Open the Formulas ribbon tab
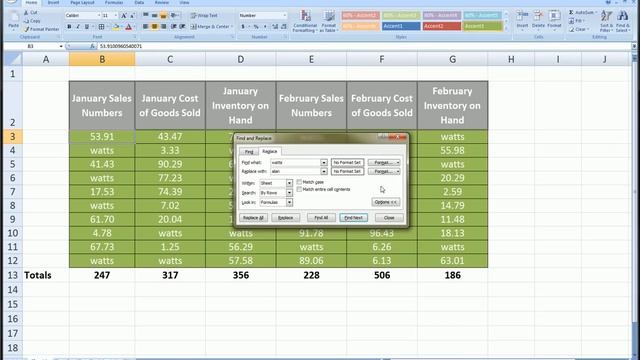 [114, 2]
